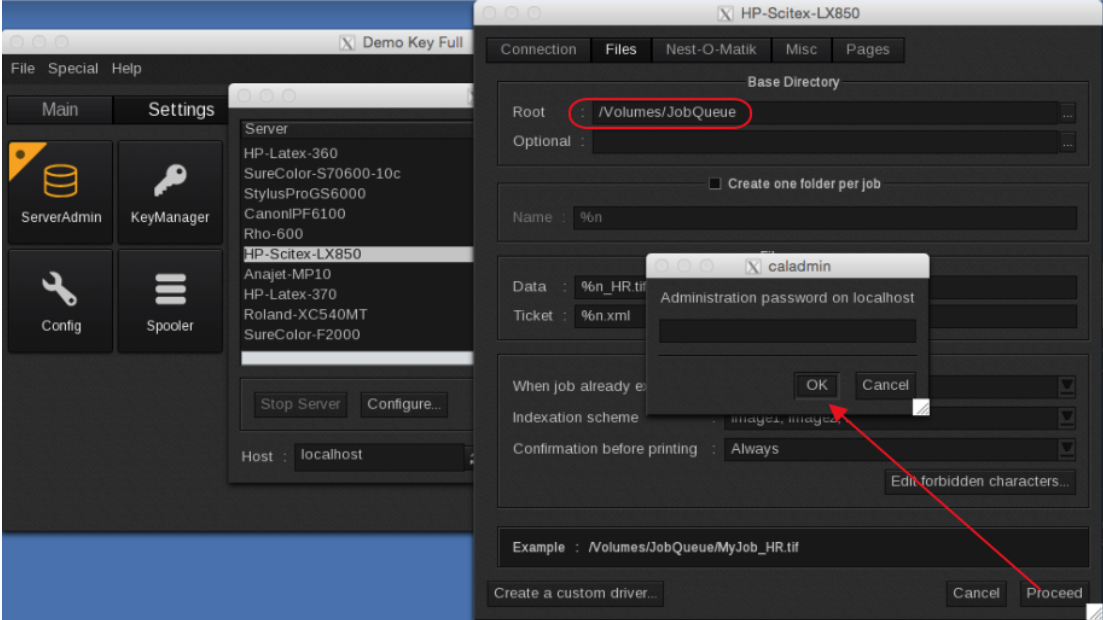
Task: Click Create a custom driver button
Action: (575, 593)
